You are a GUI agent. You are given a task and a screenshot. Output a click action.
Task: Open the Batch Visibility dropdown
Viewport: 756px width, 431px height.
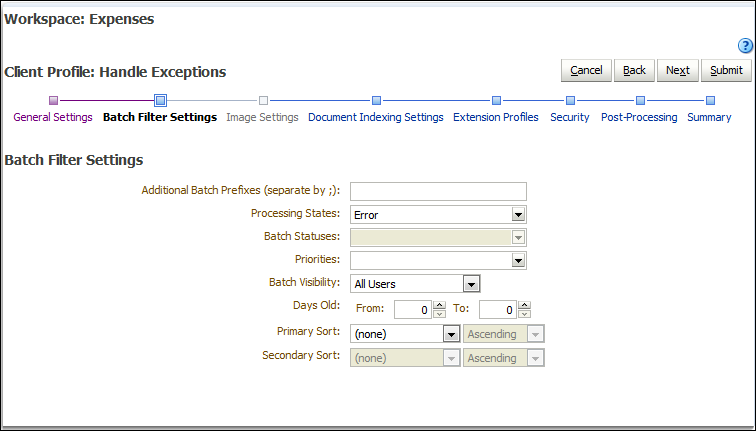pyautogui.click(x=472, y=284)
